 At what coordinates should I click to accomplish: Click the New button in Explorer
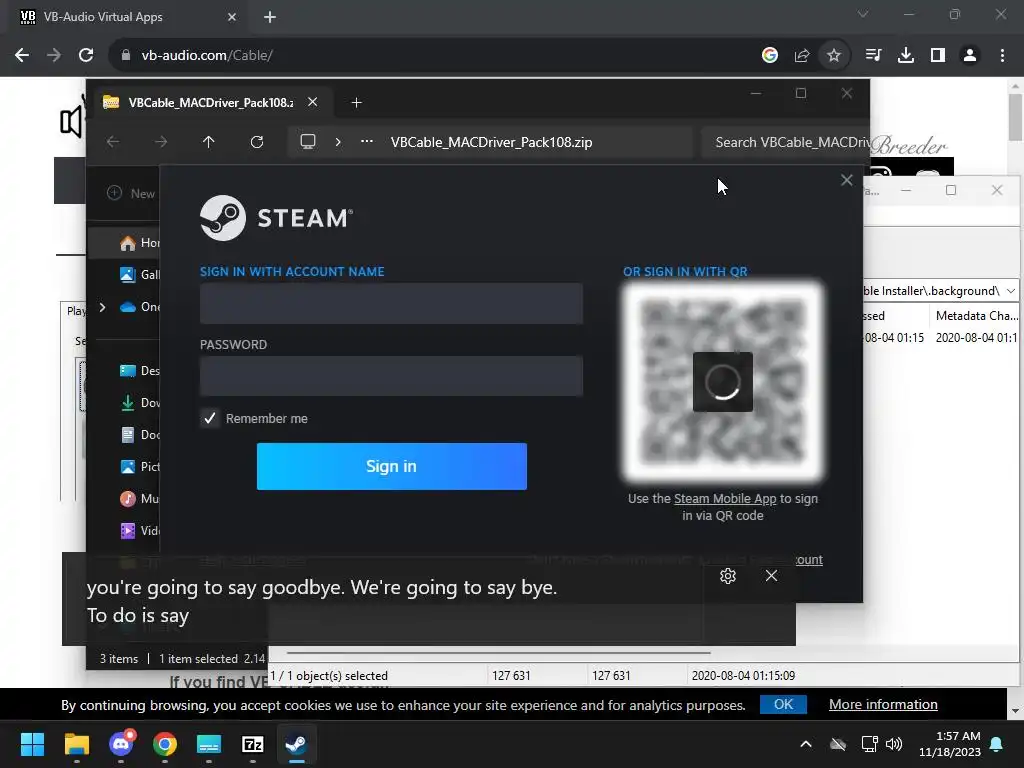click(131, 193)
